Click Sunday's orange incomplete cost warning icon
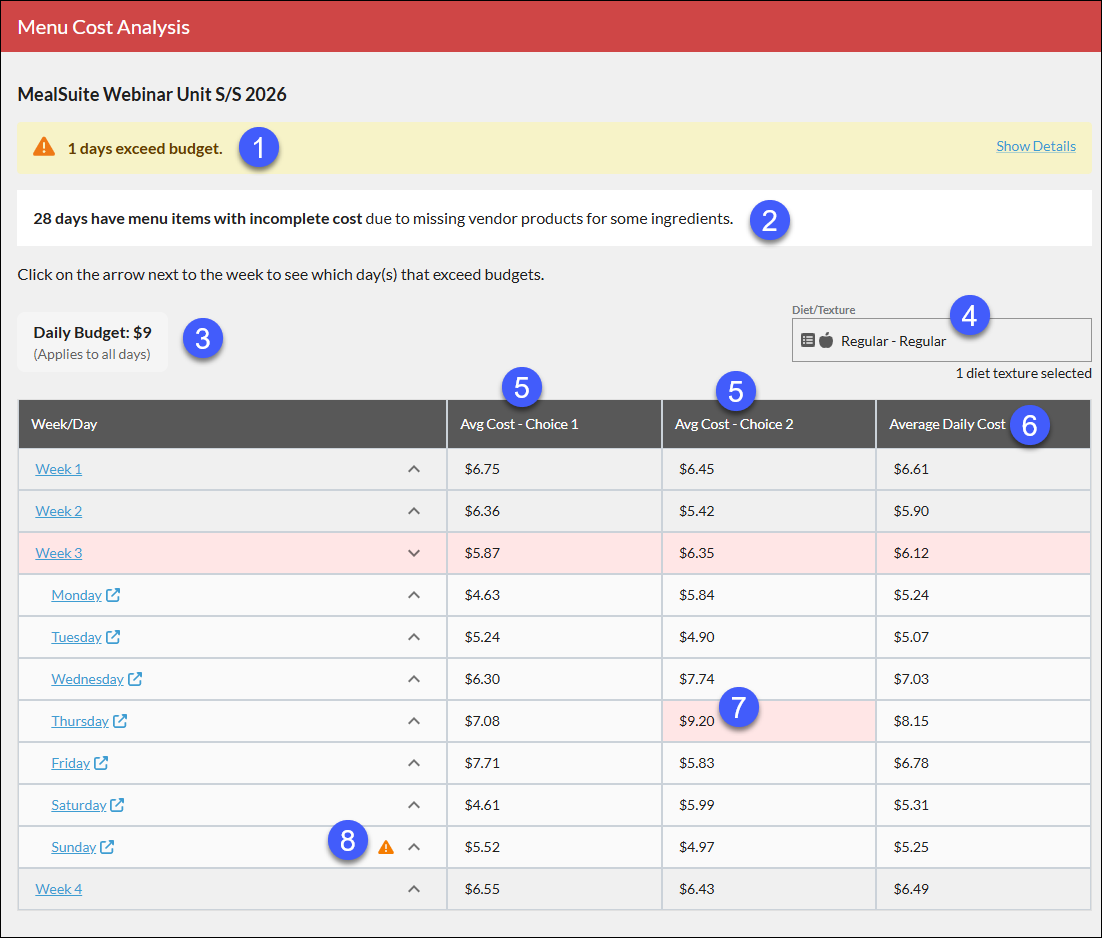 (386, 847)
